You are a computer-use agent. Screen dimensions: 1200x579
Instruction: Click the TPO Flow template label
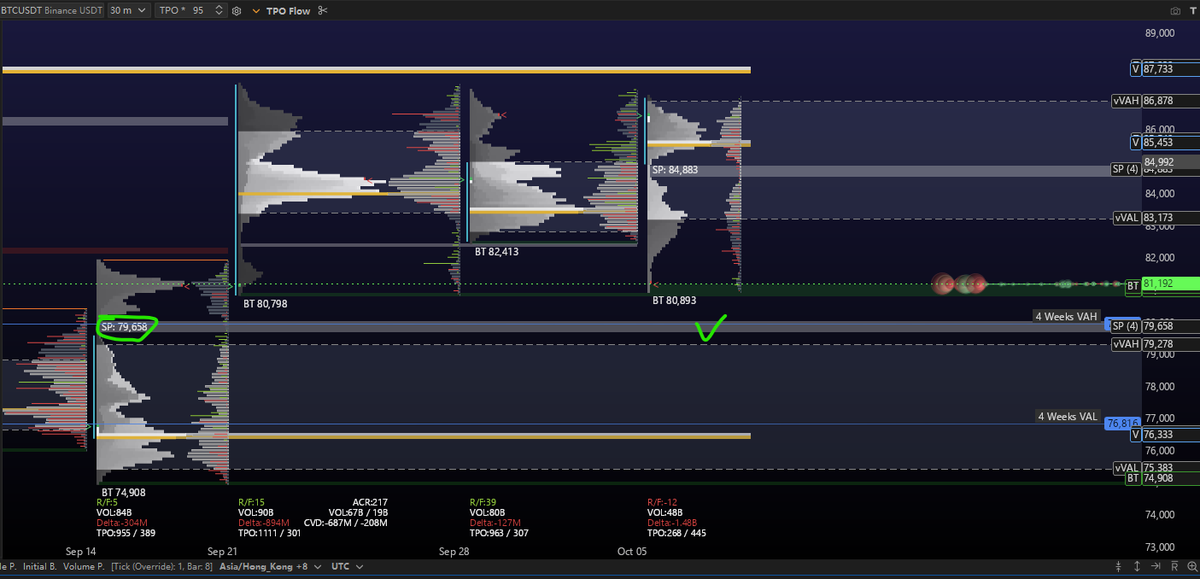(x=288, y=10)
